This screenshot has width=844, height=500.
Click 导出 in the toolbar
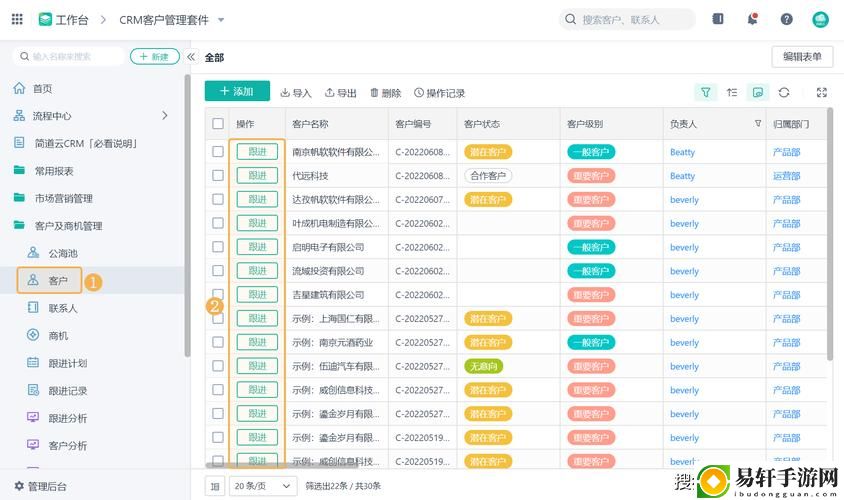click(x=341, y=93)
